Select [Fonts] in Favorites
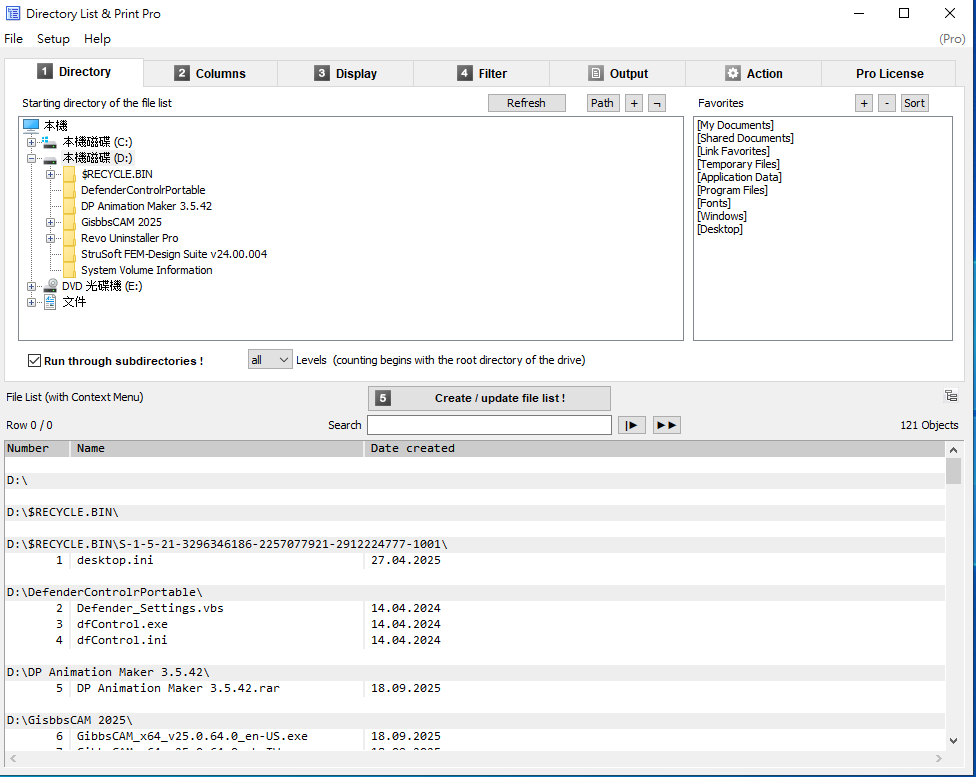This screenshot has width=976, height=777. (x=714, y=204)
